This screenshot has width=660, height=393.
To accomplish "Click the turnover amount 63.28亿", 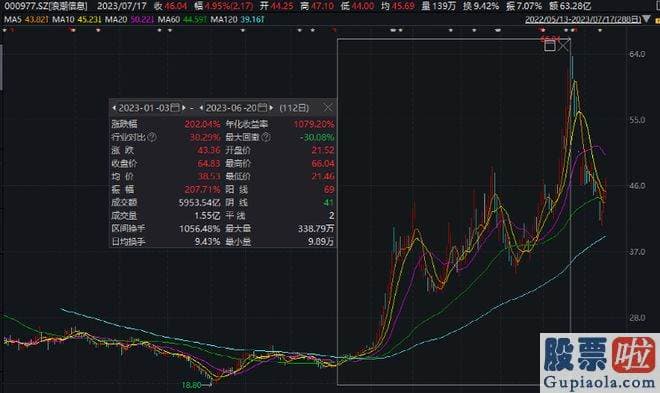I will (x=575, y=6).
